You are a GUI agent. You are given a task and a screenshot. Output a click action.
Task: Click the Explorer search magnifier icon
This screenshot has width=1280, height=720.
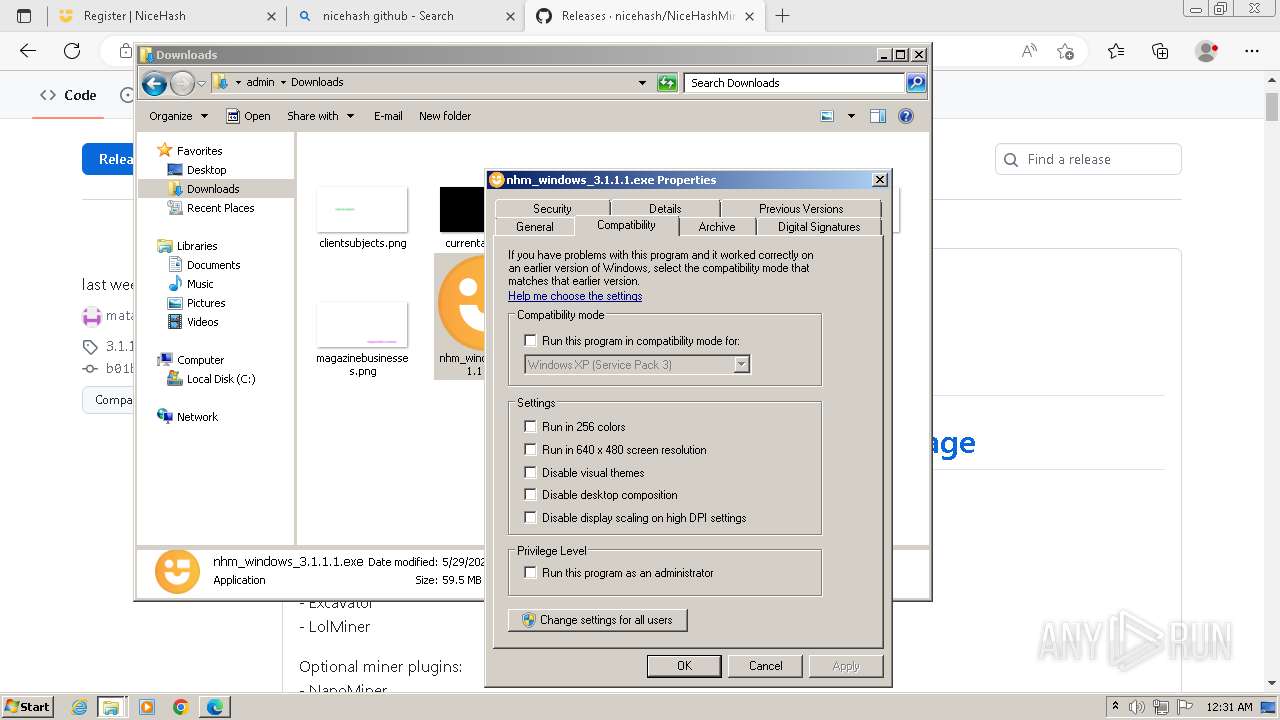pos(916,83)
